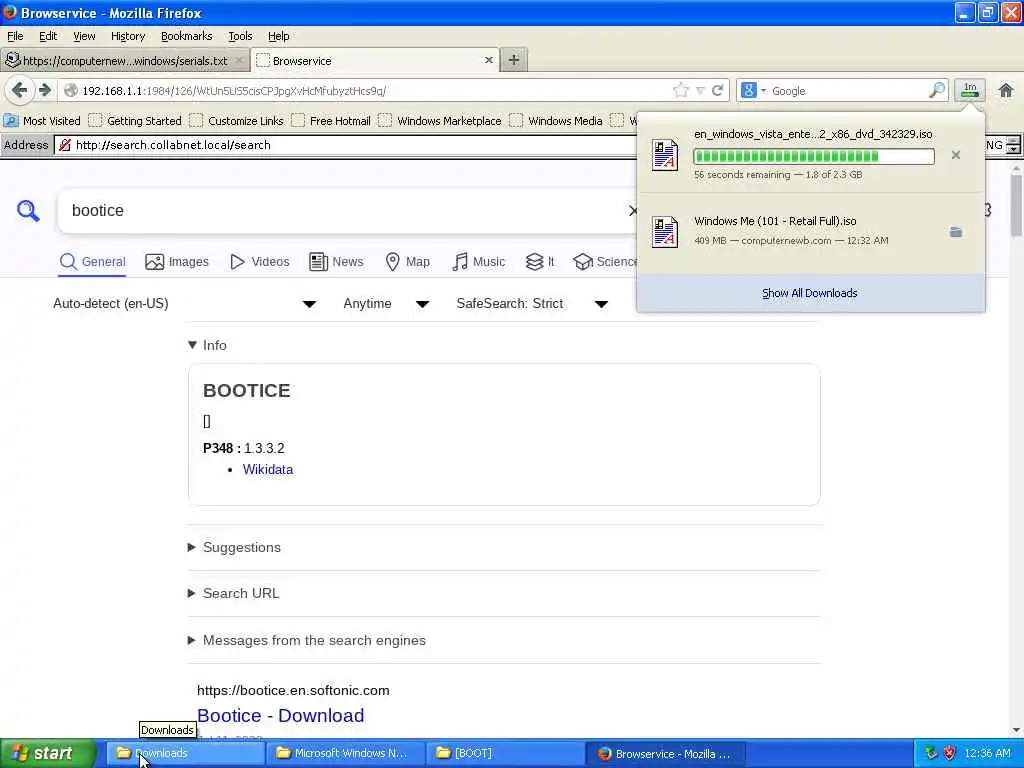Open the Anytime time range dropdown
The height and width of the screenshot is (768, 1024).
coord(385,304)
